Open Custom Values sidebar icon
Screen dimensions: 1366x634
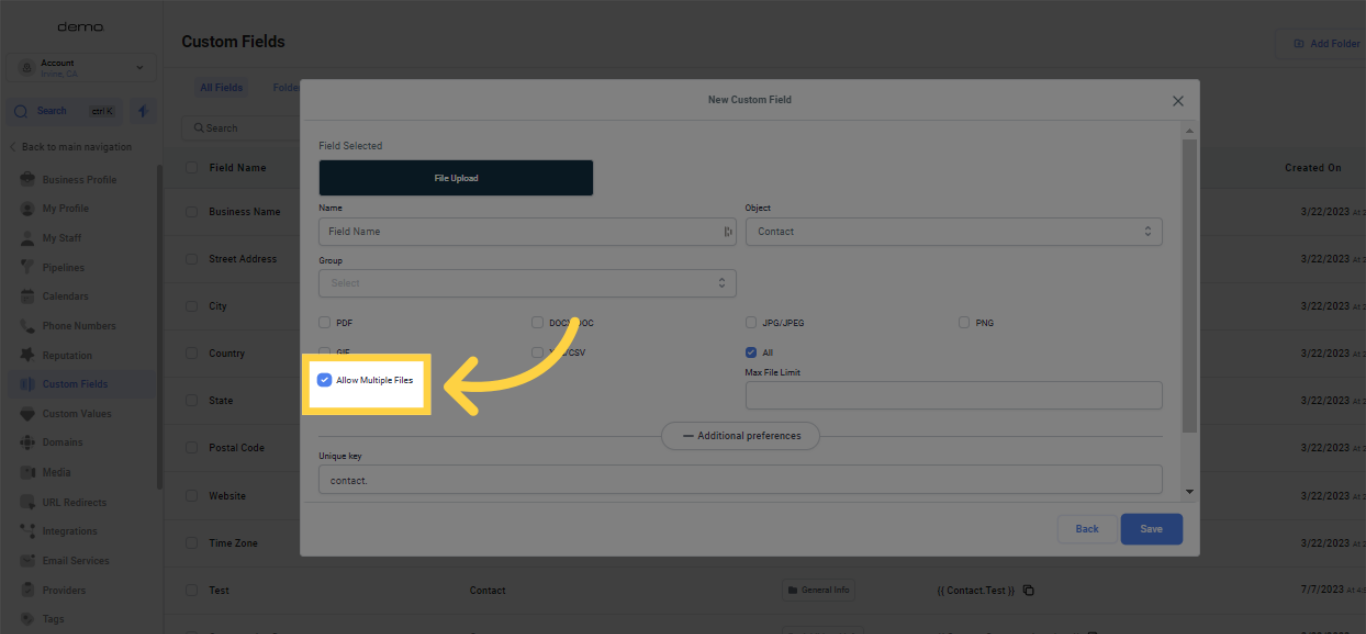coord(27,414)
